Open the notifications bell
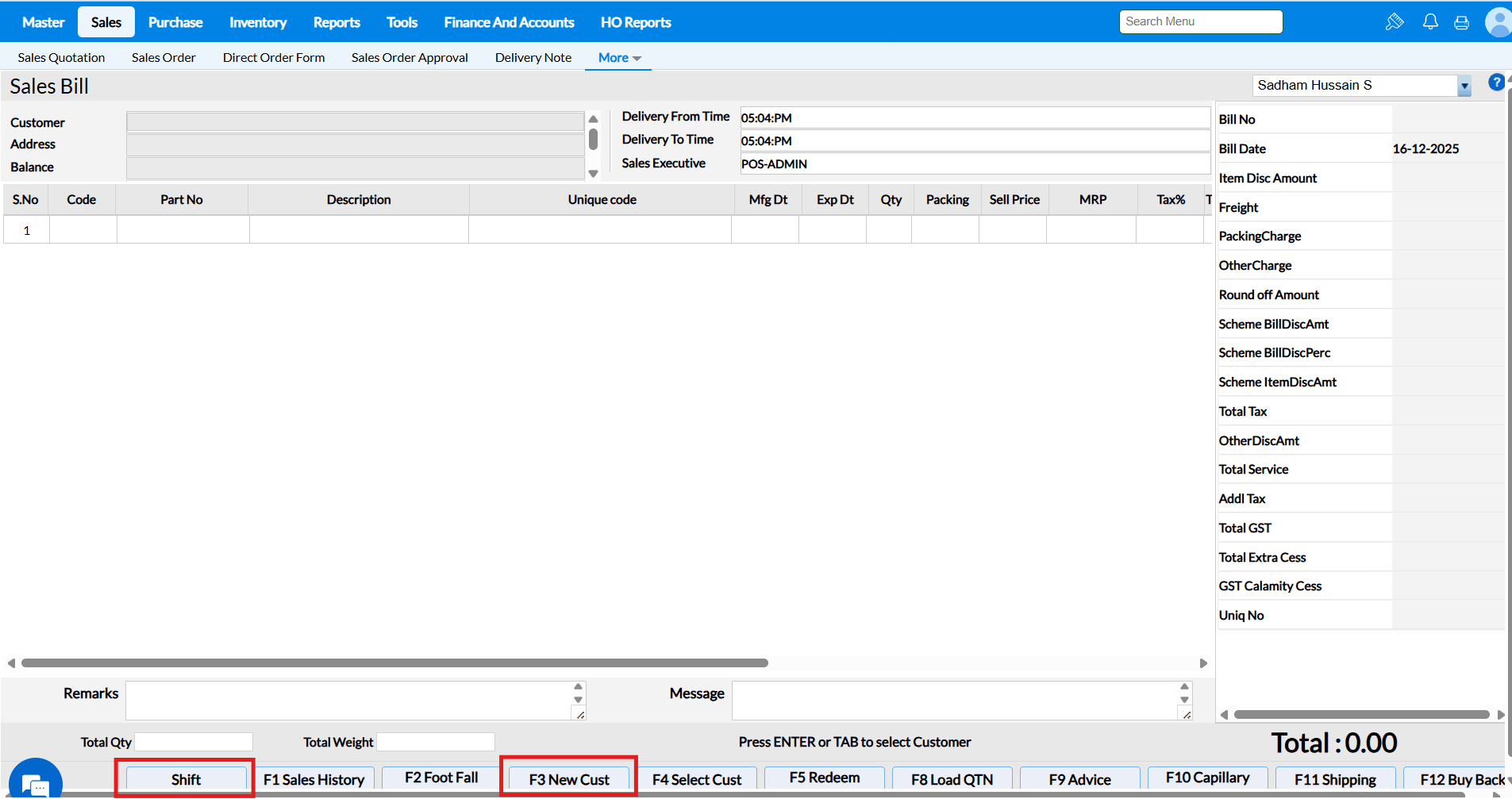Viewport: 1512px width, 799px height. (1430, 22)
